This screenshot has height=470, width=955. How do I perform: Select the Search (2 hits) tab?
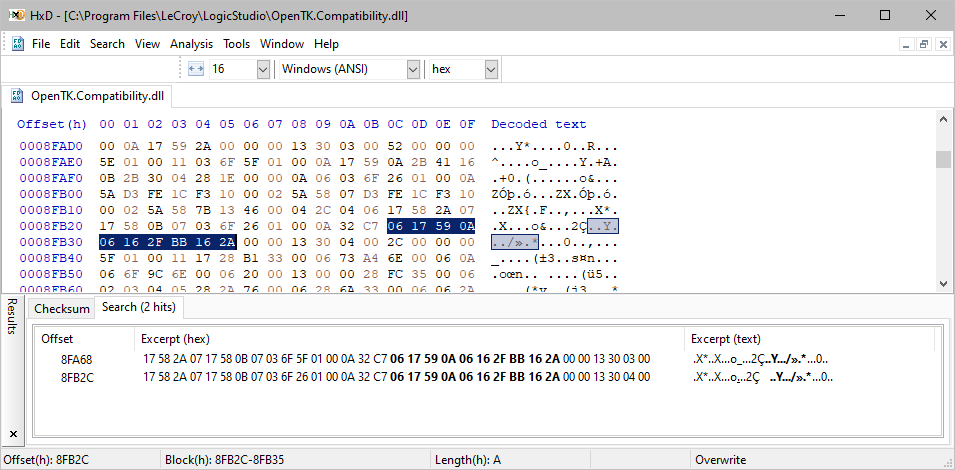139,307
